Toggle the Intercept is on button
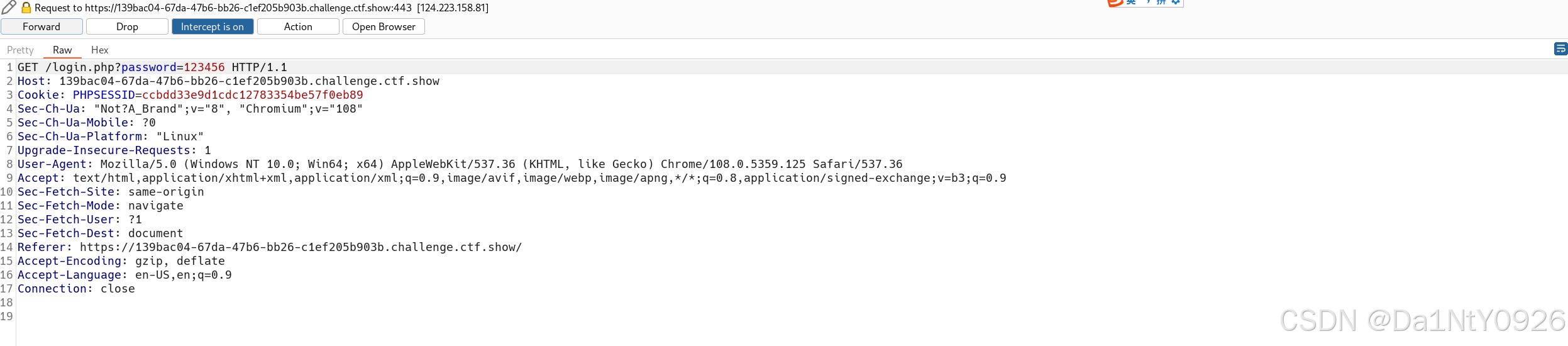Screen dimensions: 1568x346 pyautogui.click(x=213, y=26)
